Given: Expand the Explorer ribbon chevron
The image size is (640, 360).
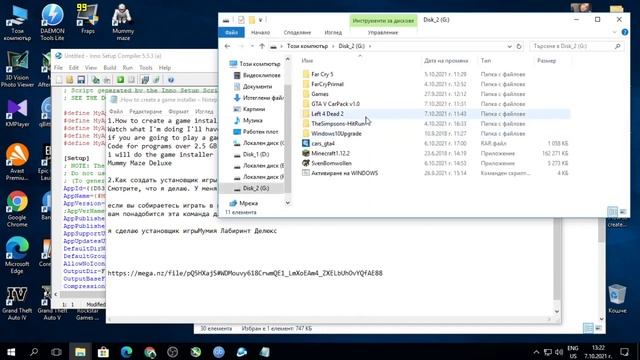Looking at the screenshot, I should point(615,32).
